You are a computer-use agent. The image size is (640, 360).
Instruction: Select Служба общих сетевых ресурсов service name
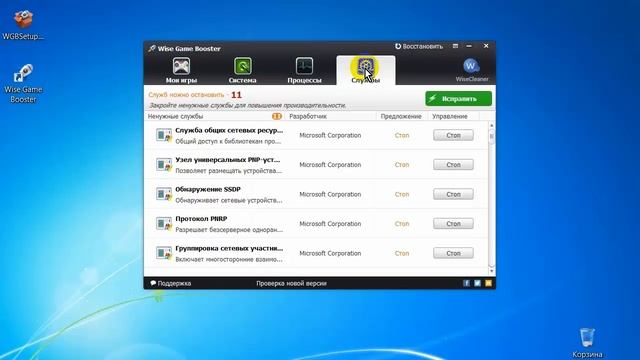tap(229, 130)
